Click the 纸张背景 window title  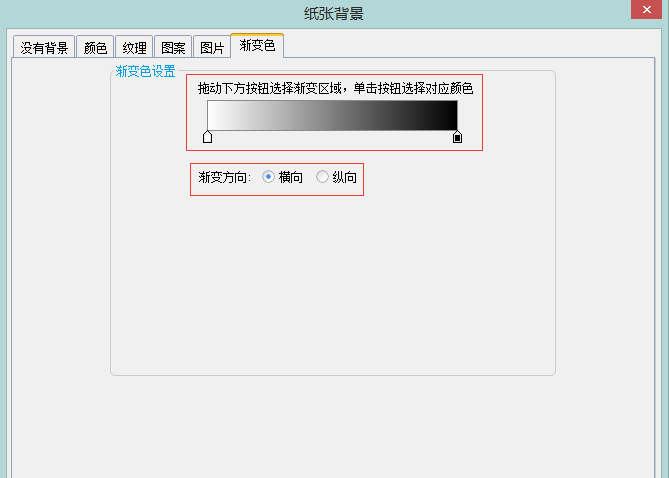[334, 14]
